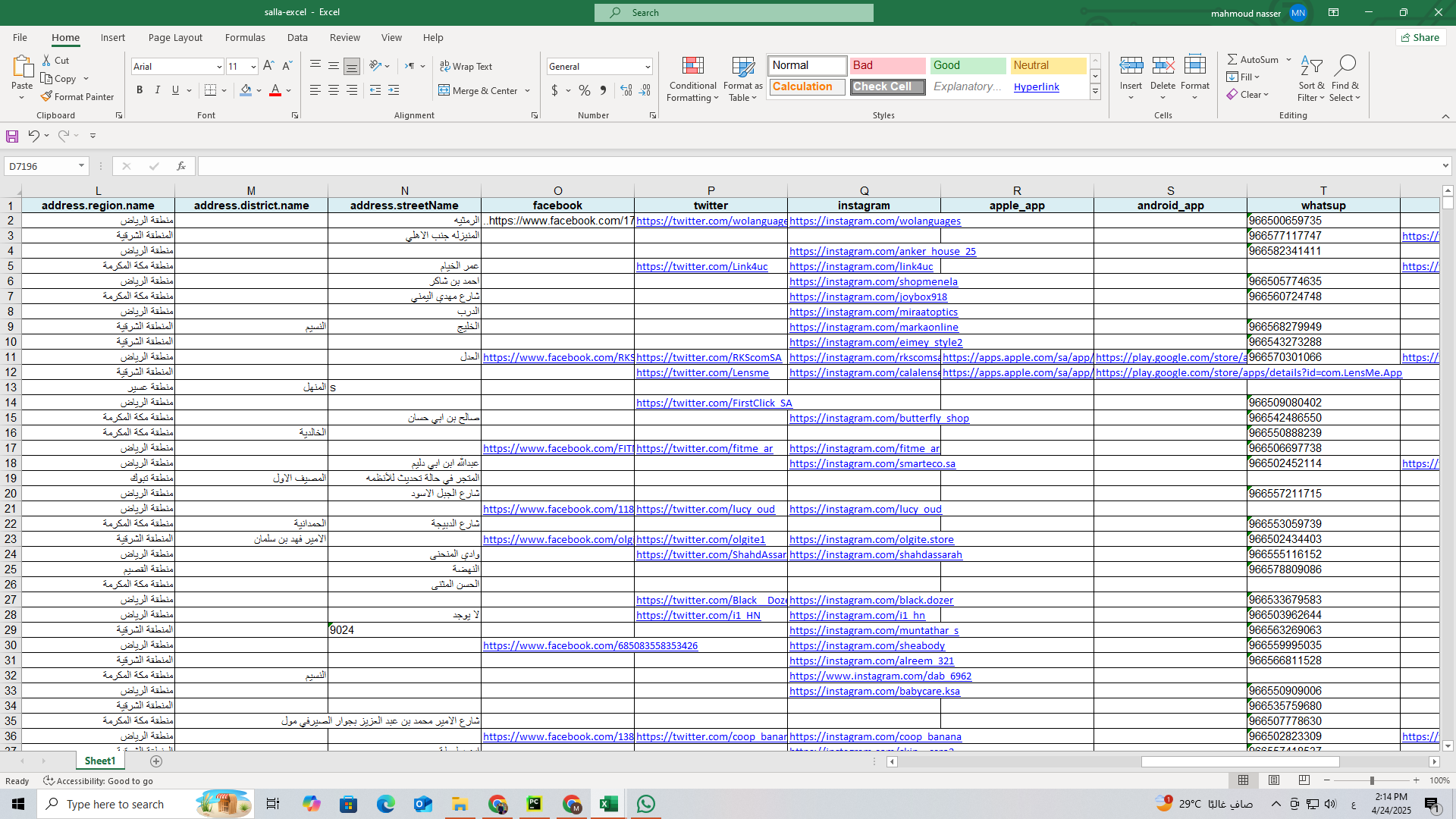Click the Find & Select magnifier icon
Screen dimensions: 1456x819
pyautogui.click(x=1345, y=66)
